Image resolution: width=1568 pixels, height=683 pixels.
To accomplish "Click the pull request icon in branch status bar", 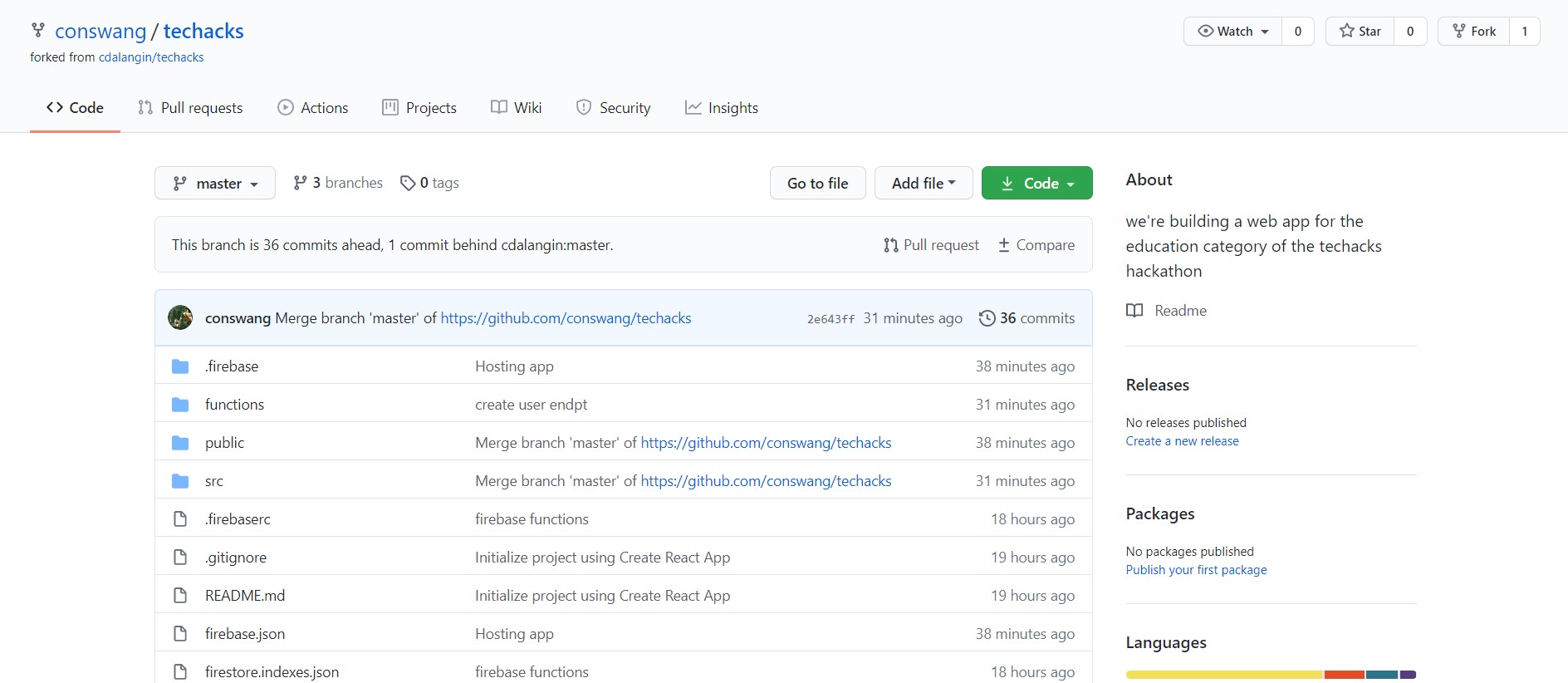I will click(891, 245).
